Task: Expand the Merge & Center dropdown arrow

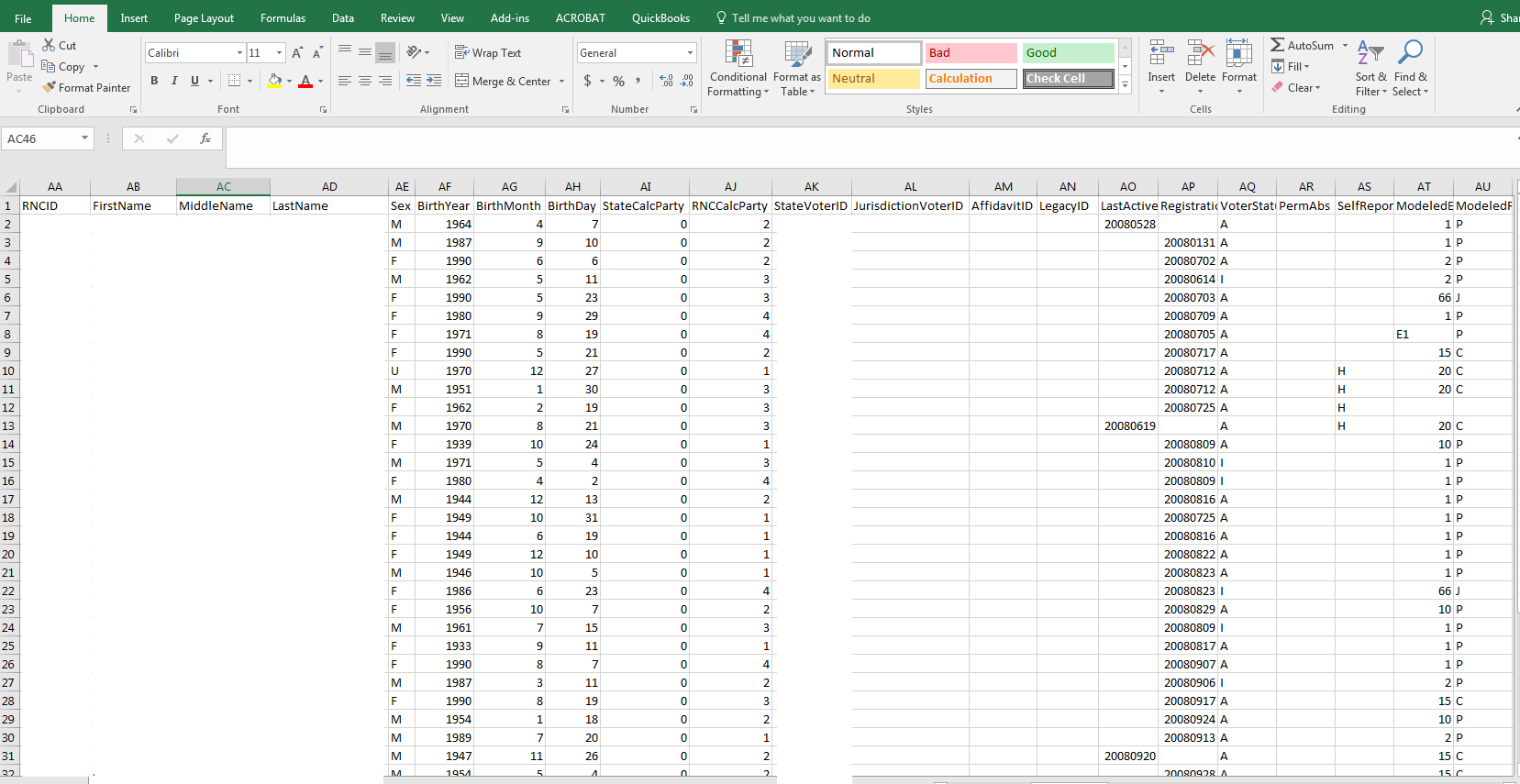Action: [x=562, y=81]
